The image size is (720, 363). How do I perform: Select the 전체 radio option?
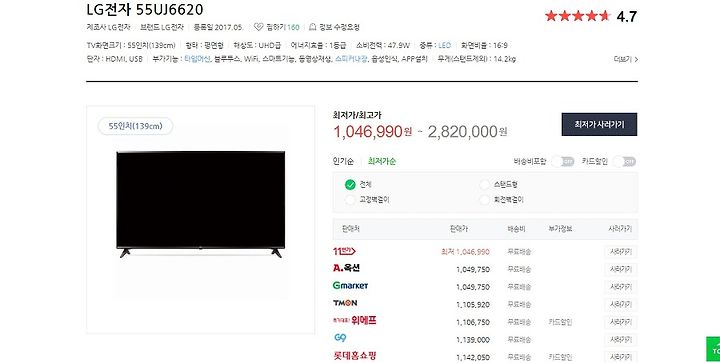pyautogui.click(x=350, y=184)
